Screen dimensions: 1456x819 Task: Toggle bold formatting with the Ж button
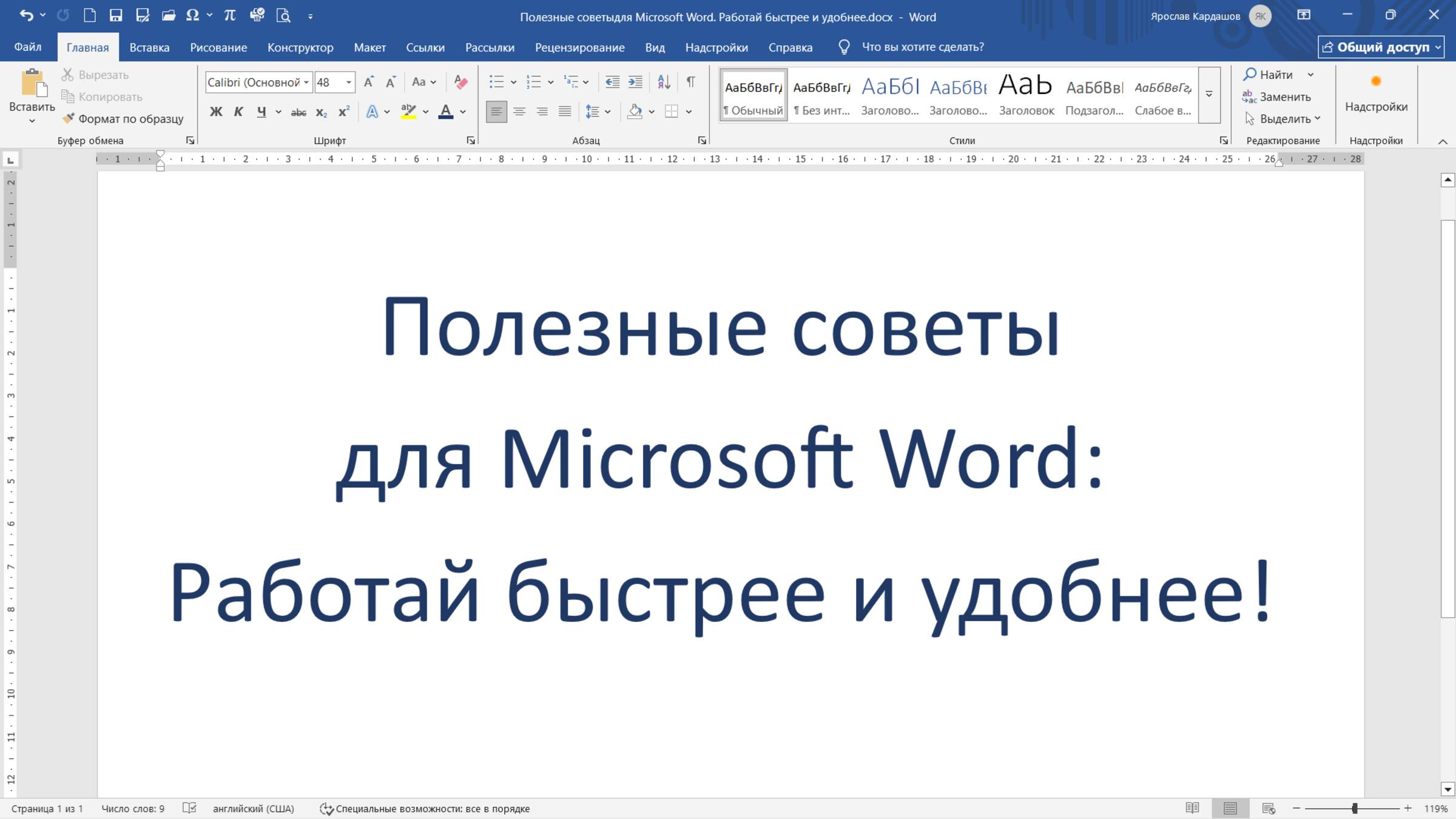coord(215,112)
